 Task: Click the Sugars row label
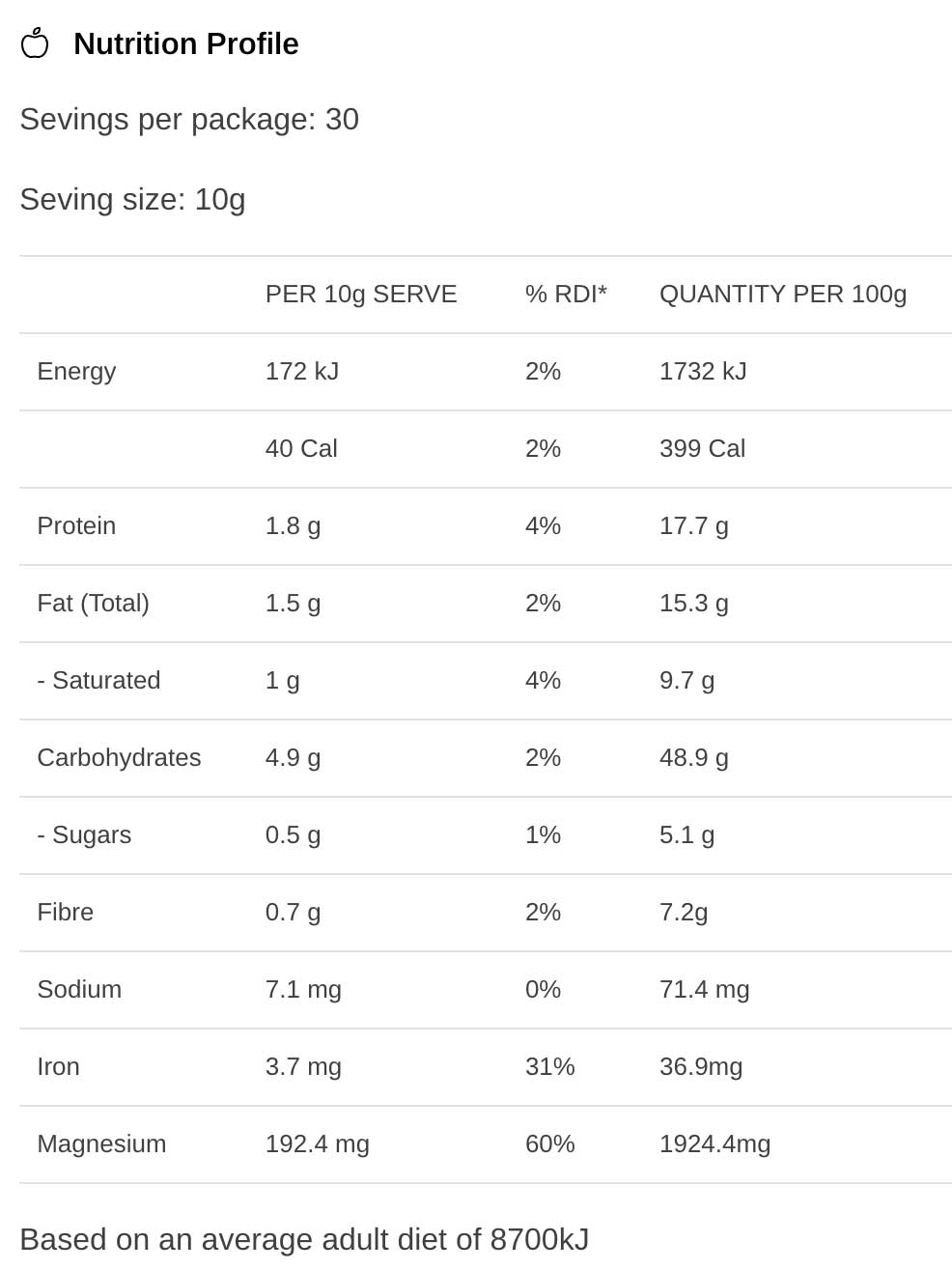coord(84,834)
